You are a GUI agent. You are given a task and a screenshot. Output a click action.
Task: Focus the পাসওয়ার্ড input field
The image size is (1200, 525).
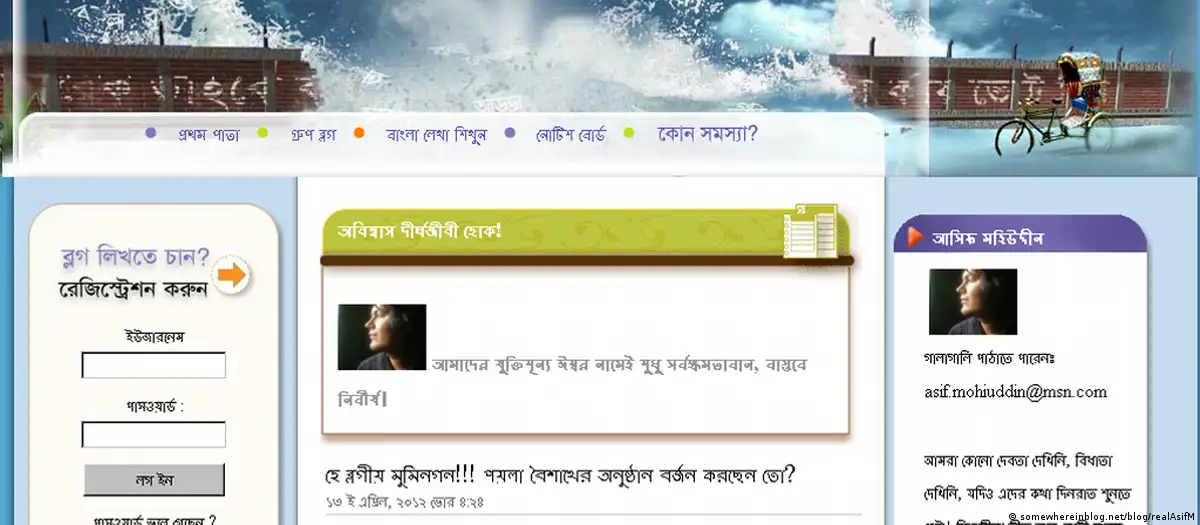click(154, 434)
